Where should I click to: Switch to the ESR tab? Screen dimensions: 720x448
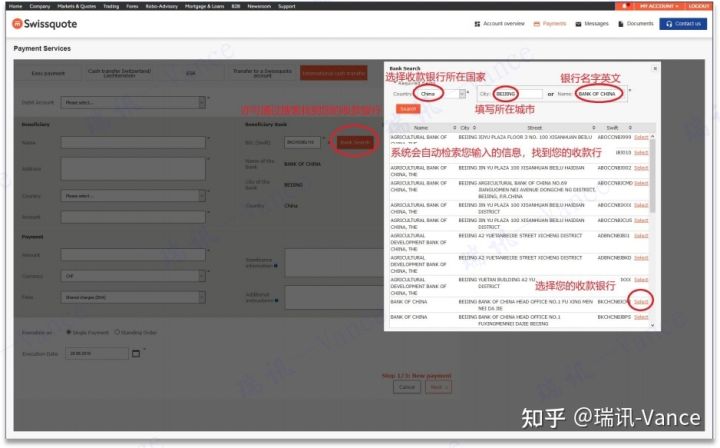pos(191,73)
